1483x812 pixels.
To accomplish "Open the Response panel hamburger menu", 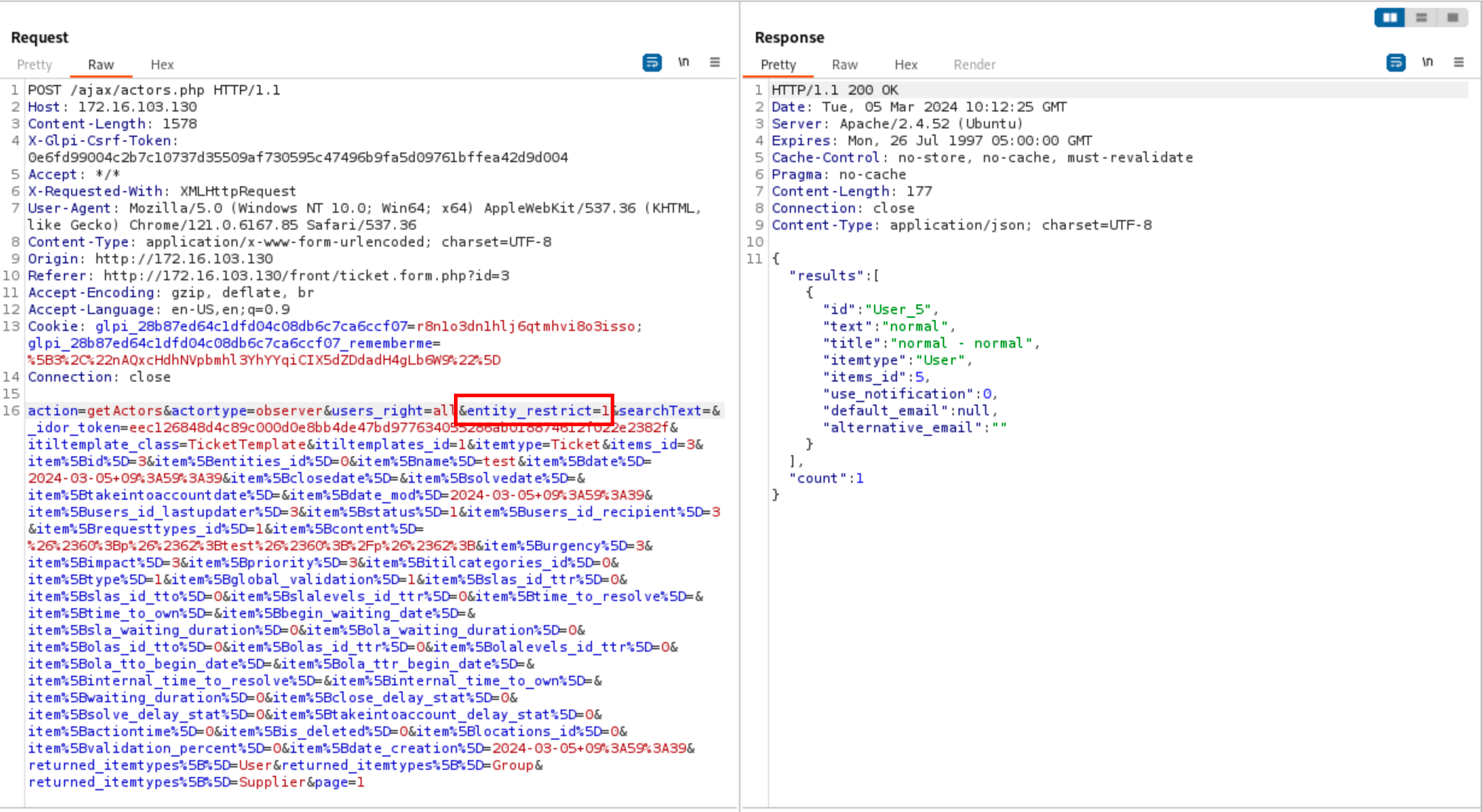I will pyautogui.click(x=1459, y=62).
